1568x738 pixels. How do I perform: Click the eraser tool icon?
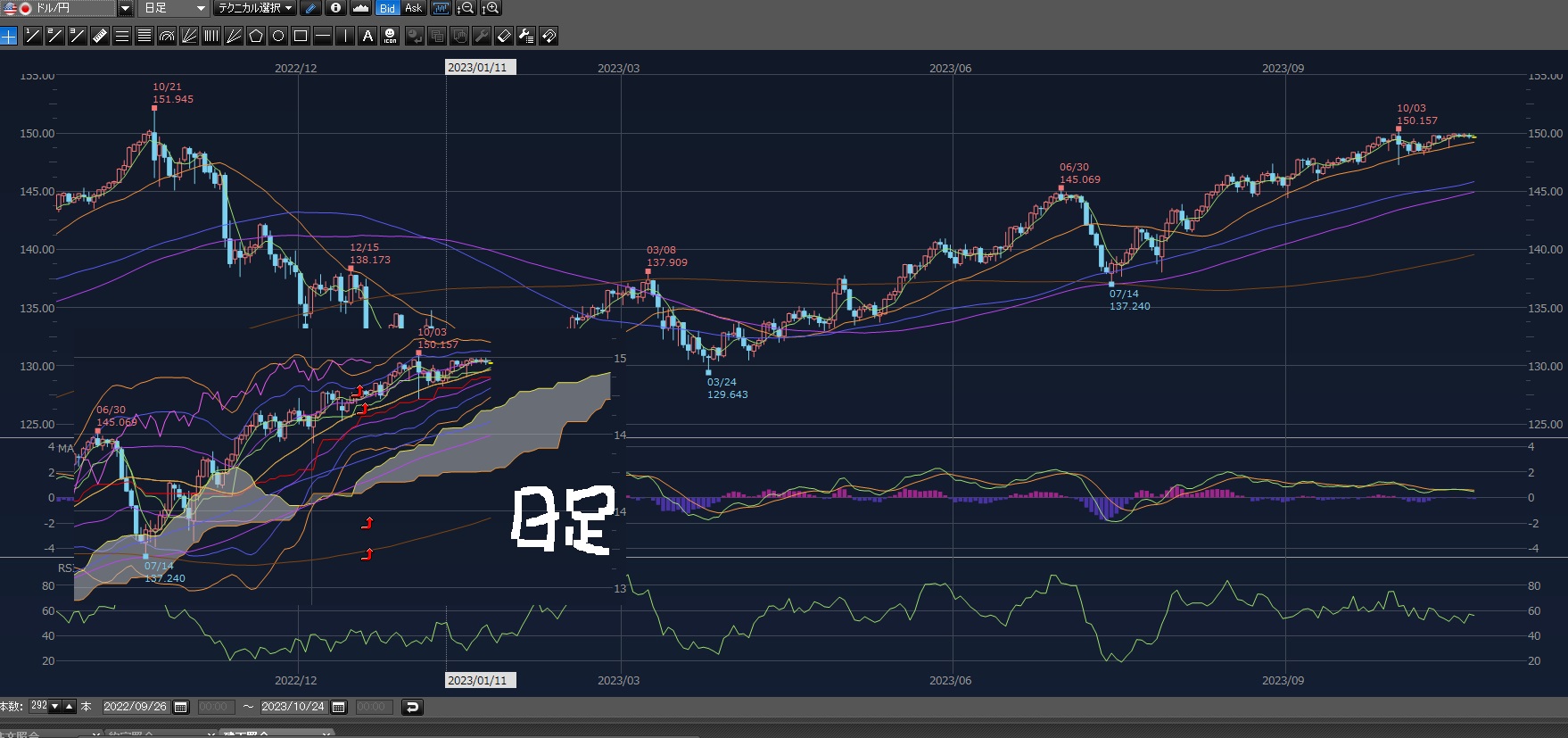point(504,36)
